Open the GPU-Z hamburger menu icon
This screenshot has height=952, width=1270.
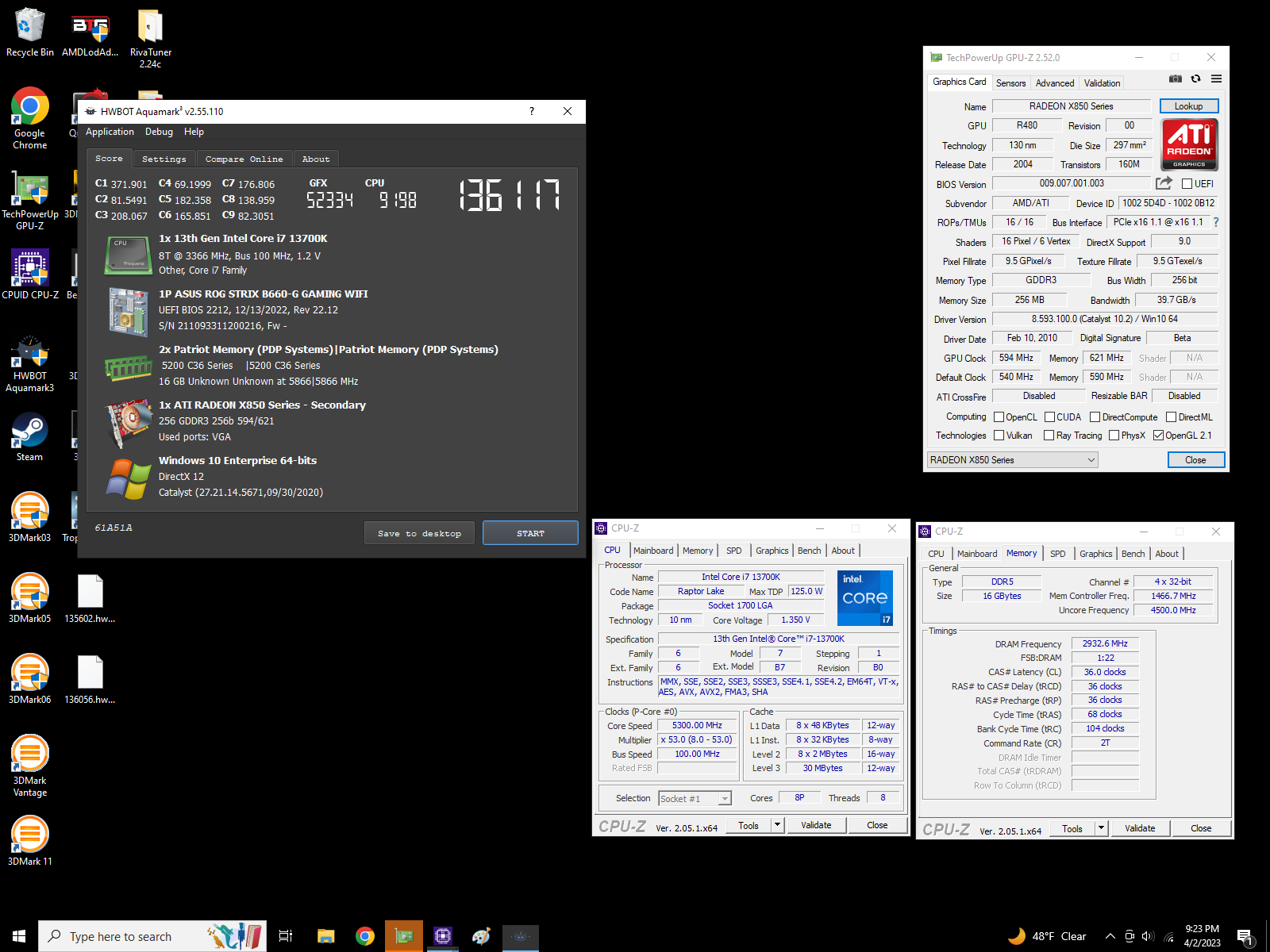point(1216,79)
